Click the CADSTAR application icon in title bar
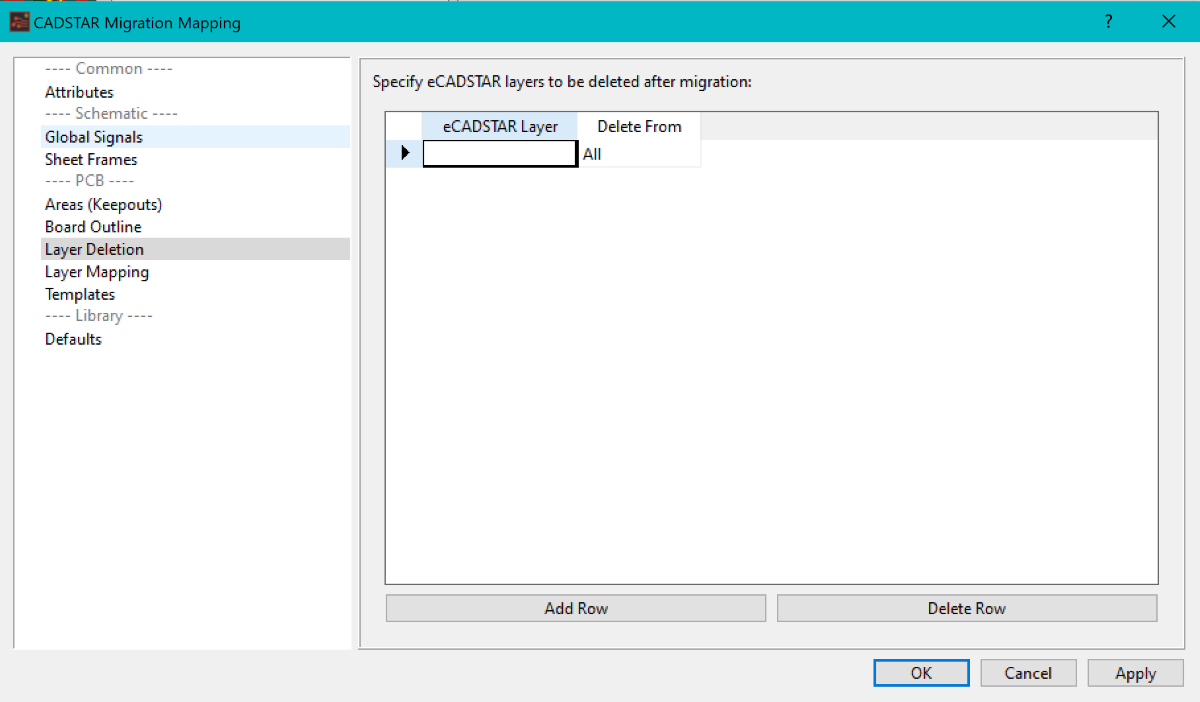The image size is (1200, 702). coord(19,22)
